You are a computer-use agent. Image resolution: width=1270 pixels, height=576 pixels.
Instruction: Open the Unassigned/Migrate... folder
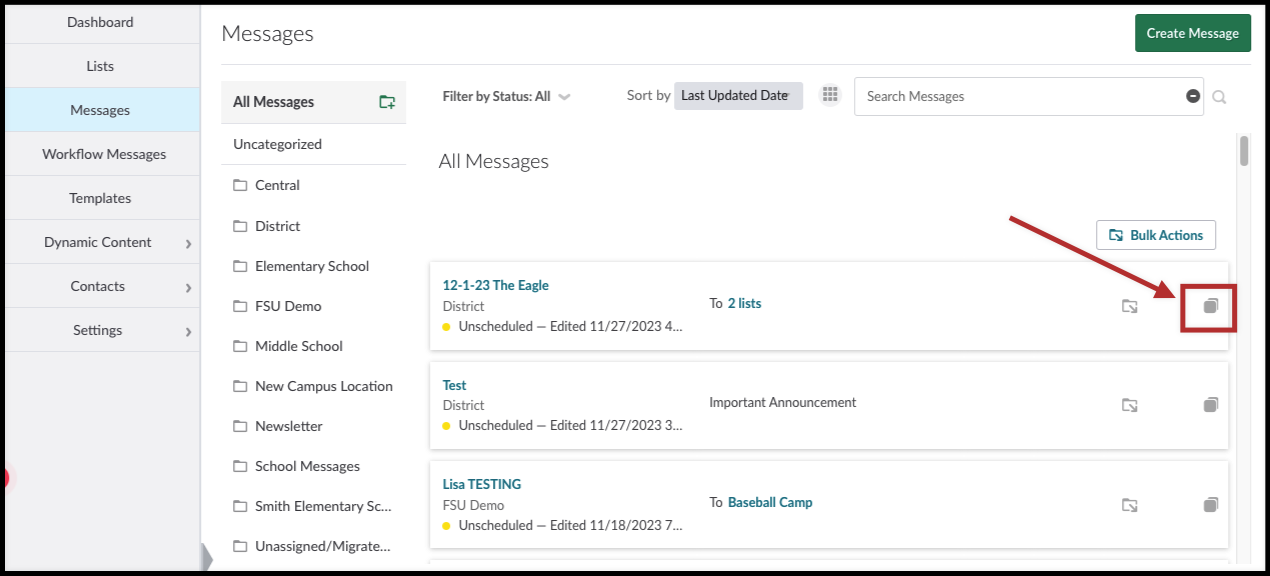(323, 546)
